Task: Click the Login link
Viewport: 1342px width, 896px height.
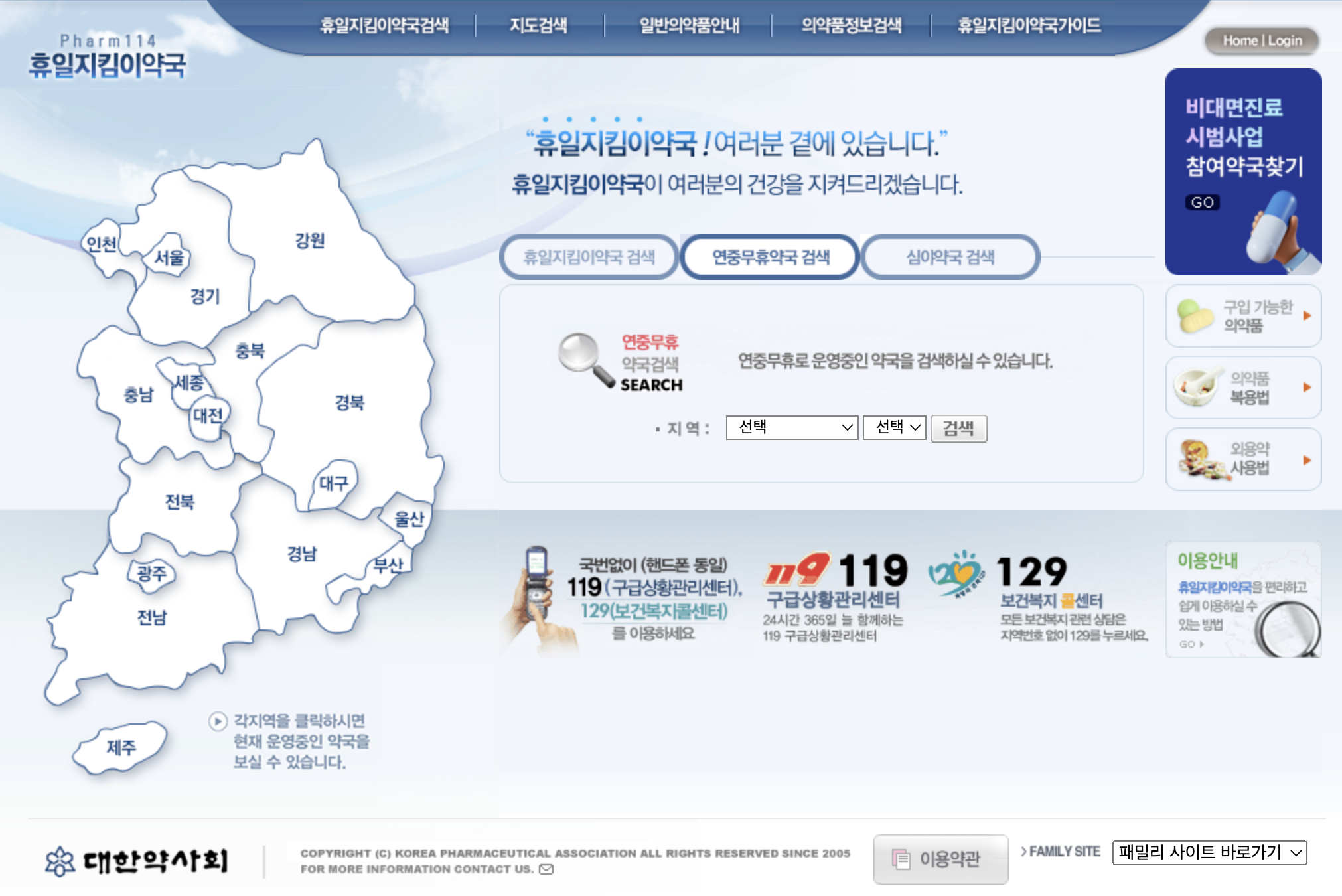Action: click(1285, 40)
